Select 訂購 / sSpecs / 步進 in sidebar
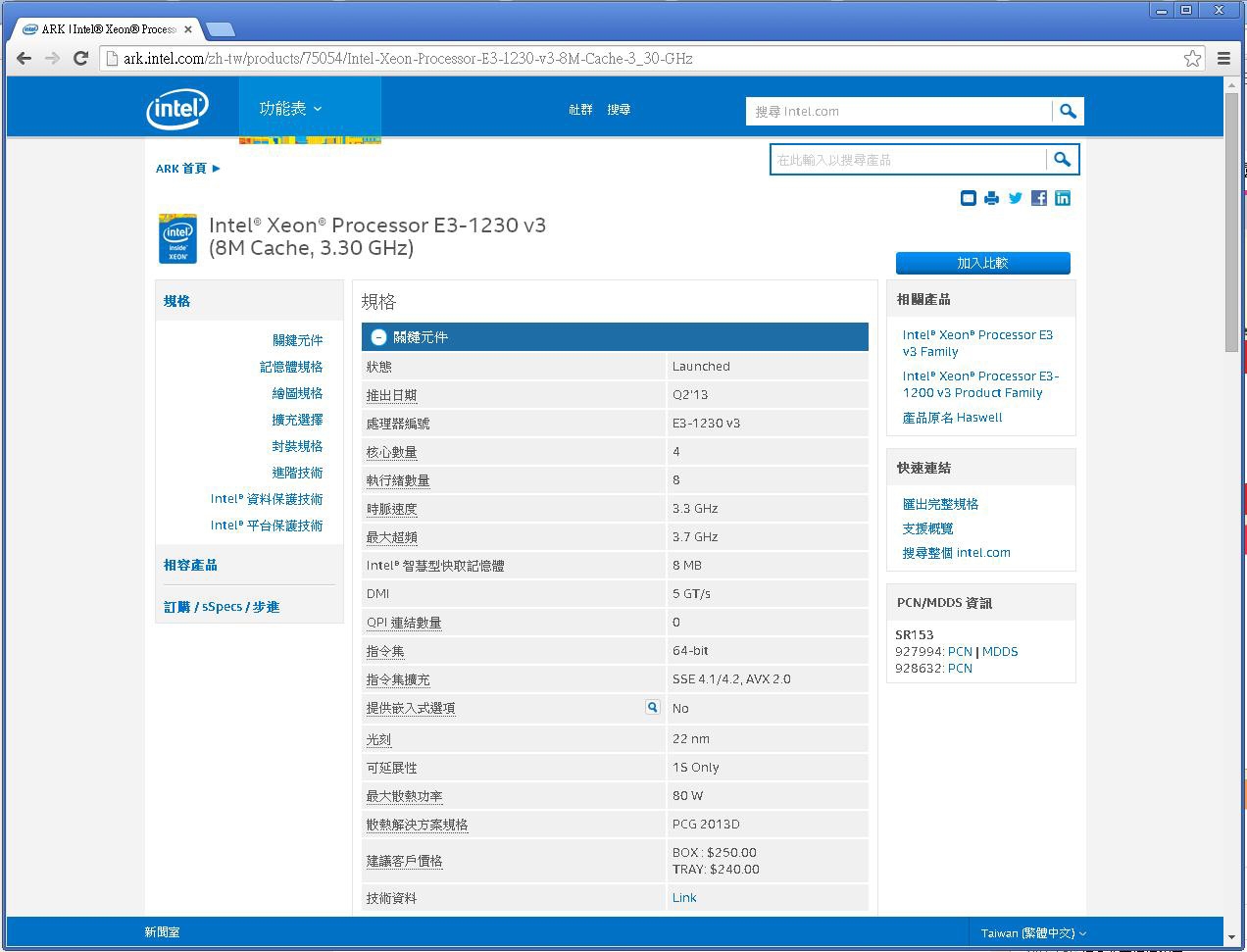Screen dimensions: 1247x952 (x=222, y=607)
